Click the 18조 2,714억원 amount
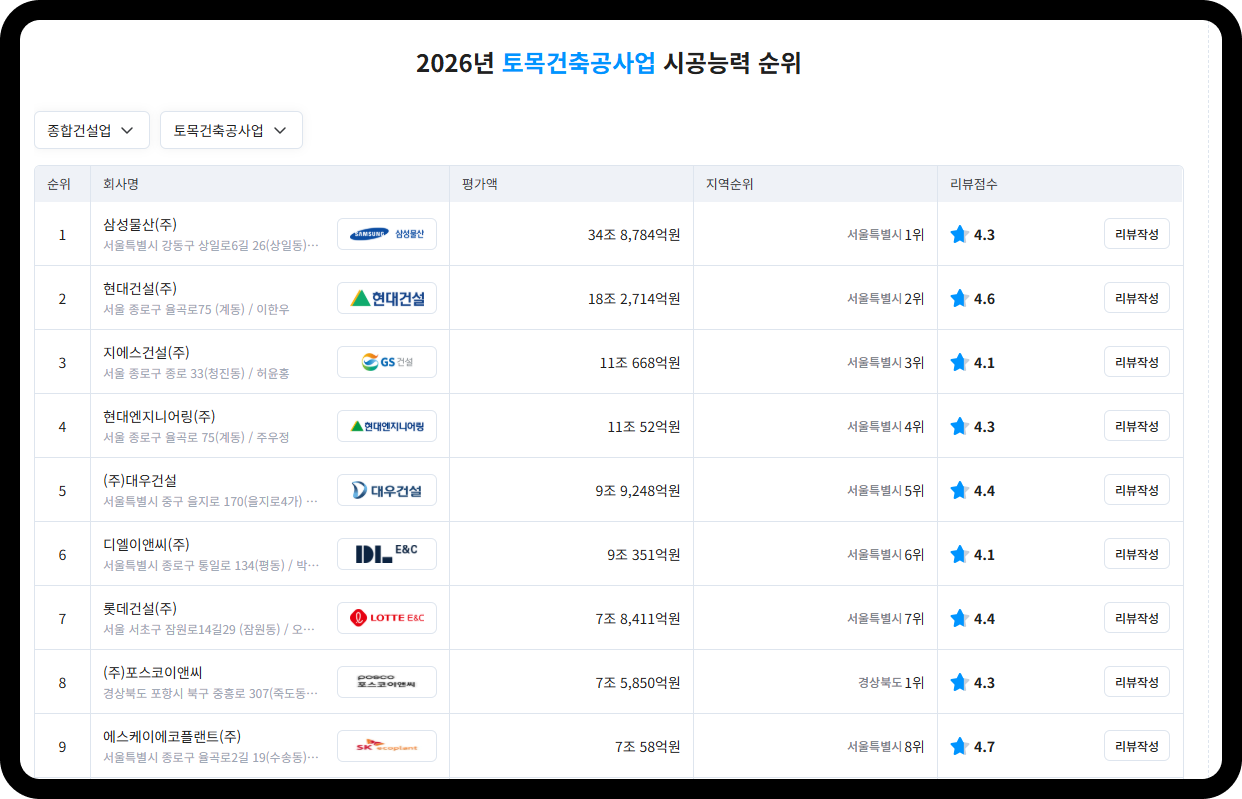The image size is (1242, 799). [x=634, y=299]
